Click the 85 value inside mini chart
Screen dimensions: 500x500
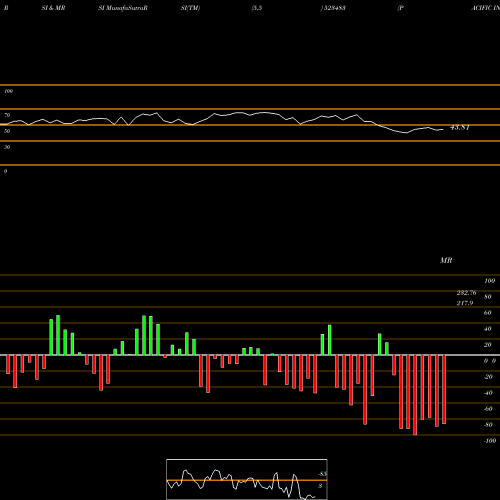point(322,474)
